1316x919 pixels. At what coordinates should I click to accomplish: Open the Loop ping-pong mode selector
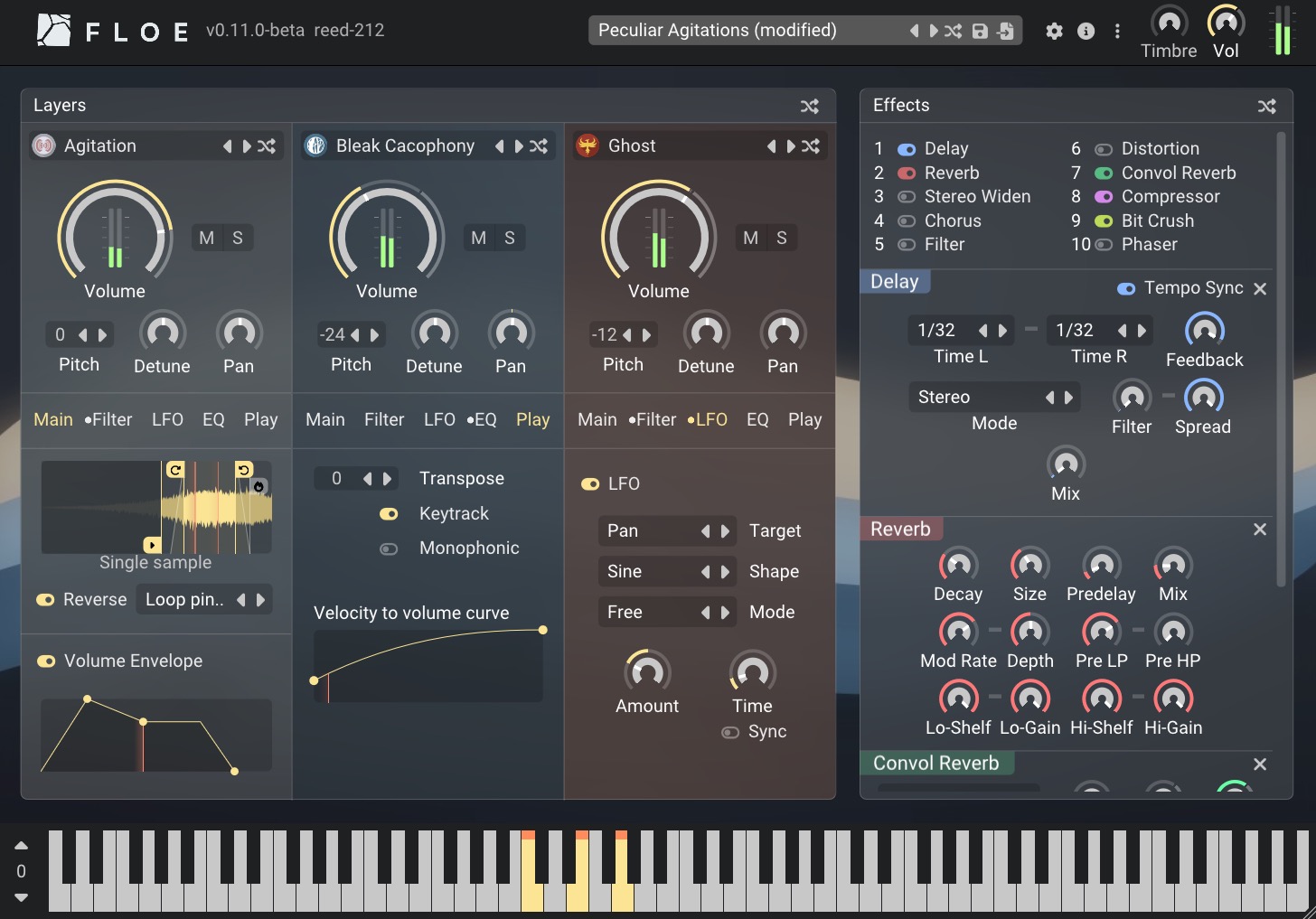pos(204,600)
